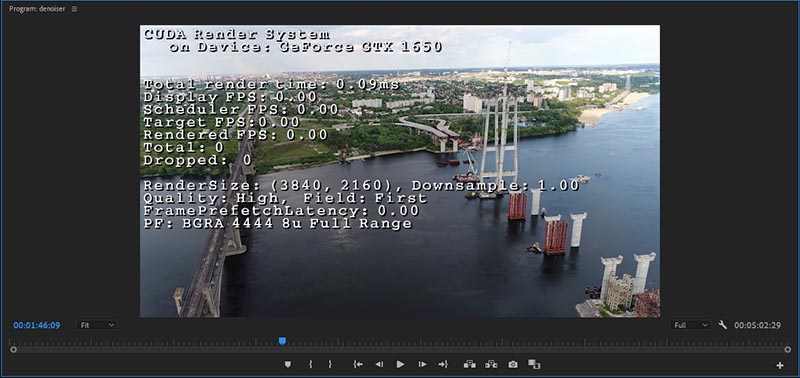Click the Mark Out bracket icon
The height and width of the screenshot is (378, 800).
click(330, 364)
